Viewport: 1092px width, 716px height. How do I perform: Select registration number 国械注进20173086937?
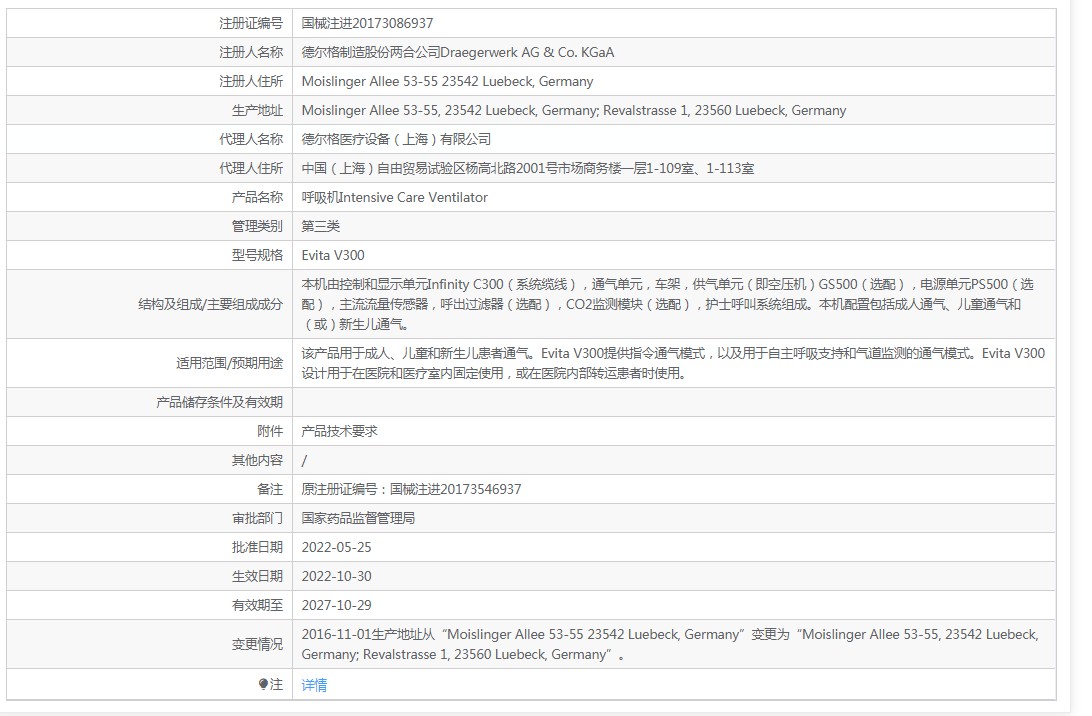click(x=367, y=23)
